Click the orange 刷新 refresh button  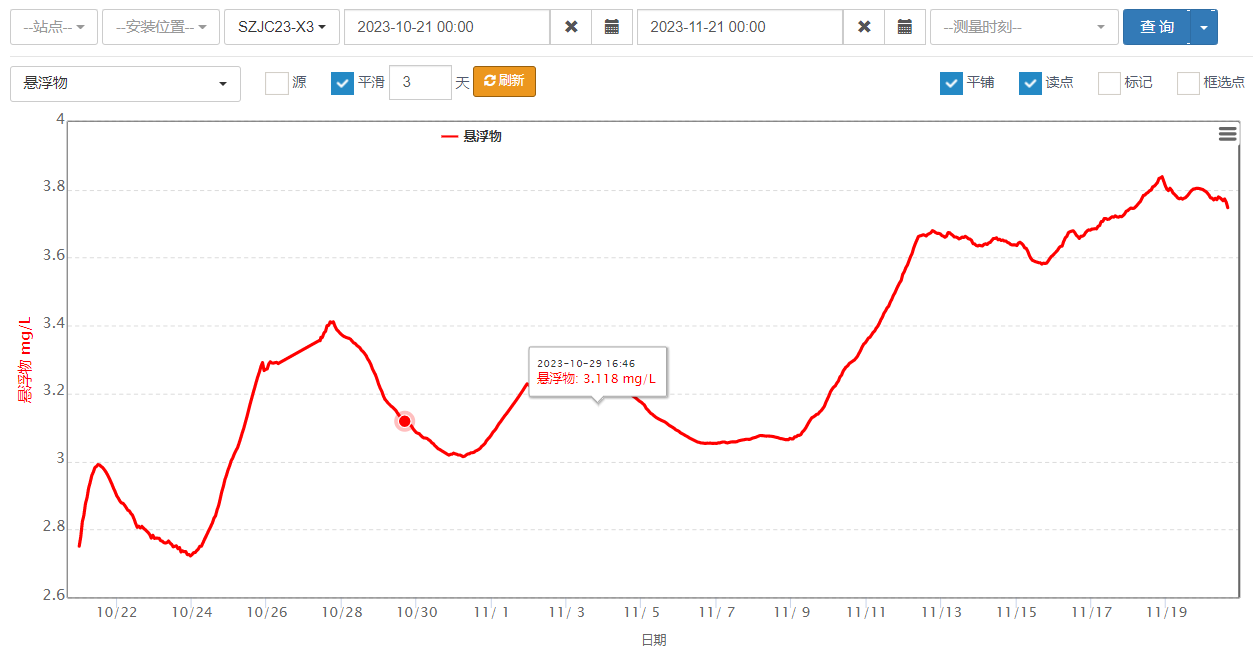pos(504,82)
